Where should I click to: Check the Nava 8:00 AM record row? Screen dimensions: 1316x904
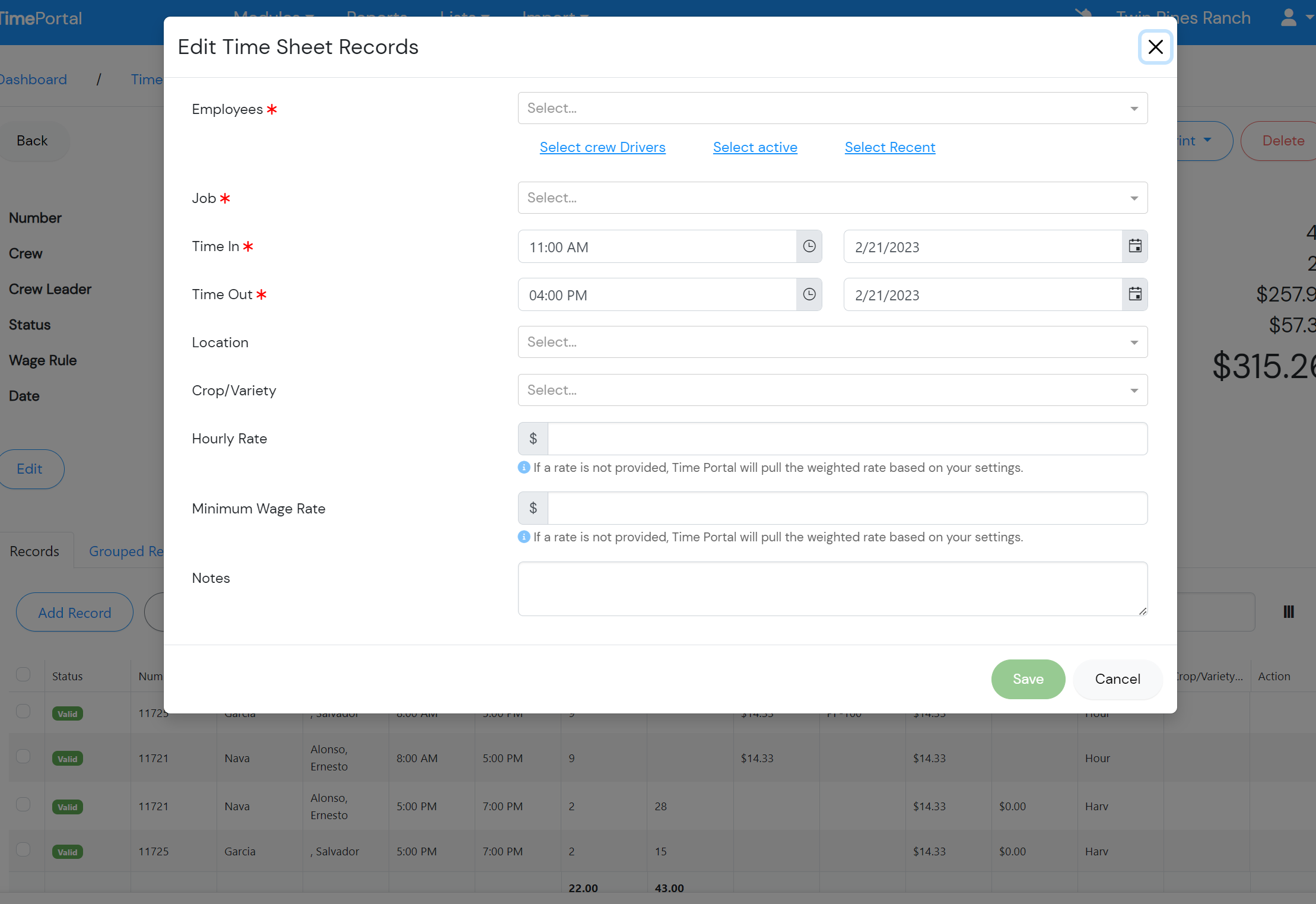[x=23, y=757]
